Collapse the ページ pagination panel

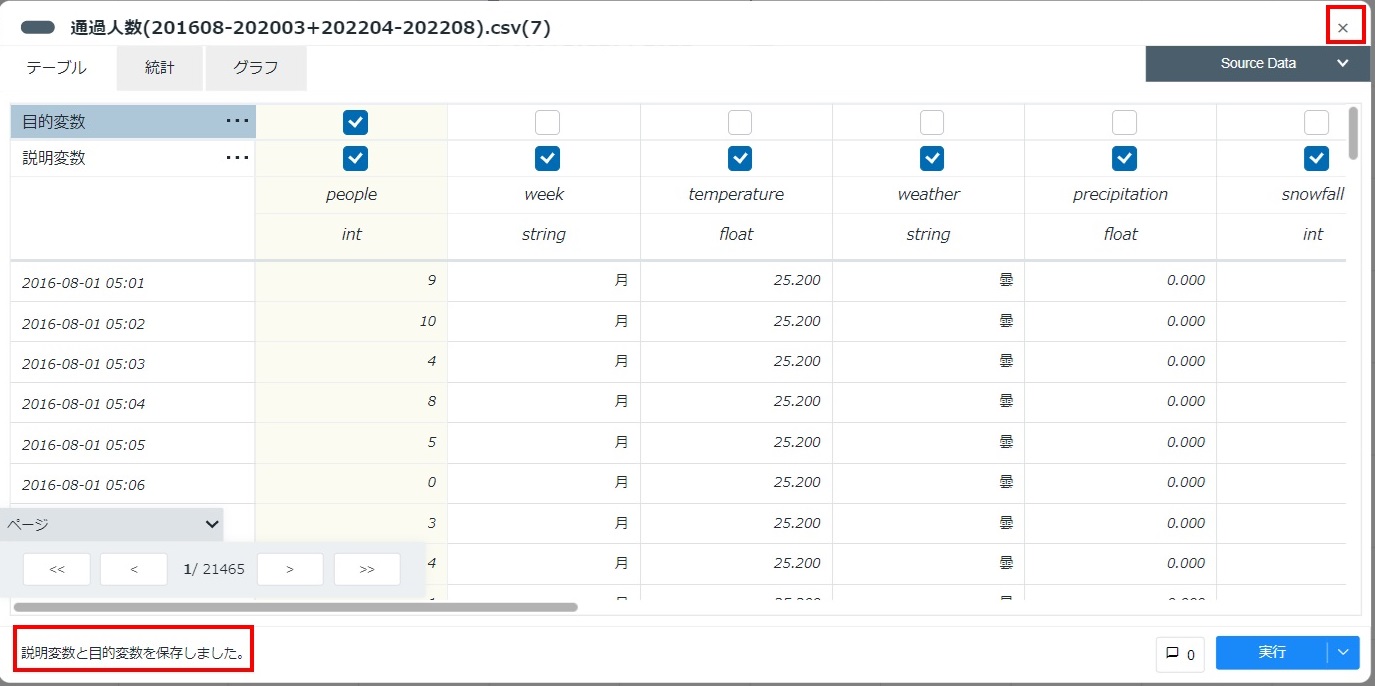click(x=211, y=524)
